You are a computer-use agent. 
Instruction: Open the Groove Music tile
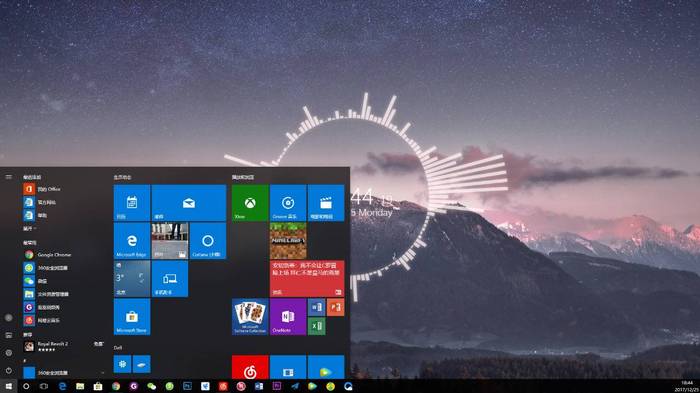coord(288,203)
